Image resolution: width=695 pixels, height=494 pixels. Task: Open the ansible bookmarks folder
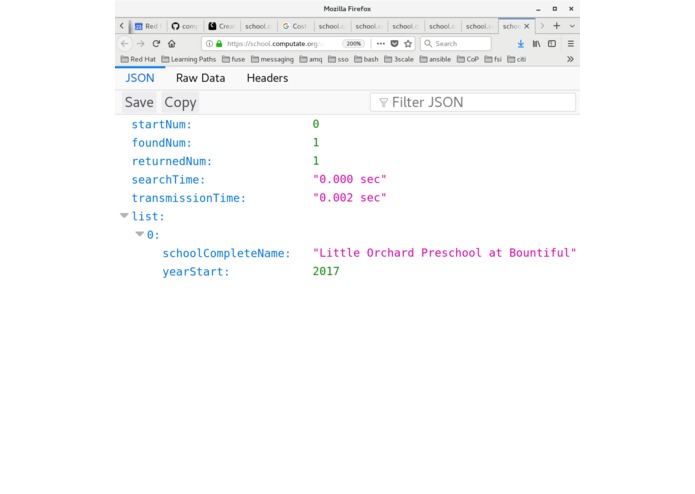pos(435,59)
